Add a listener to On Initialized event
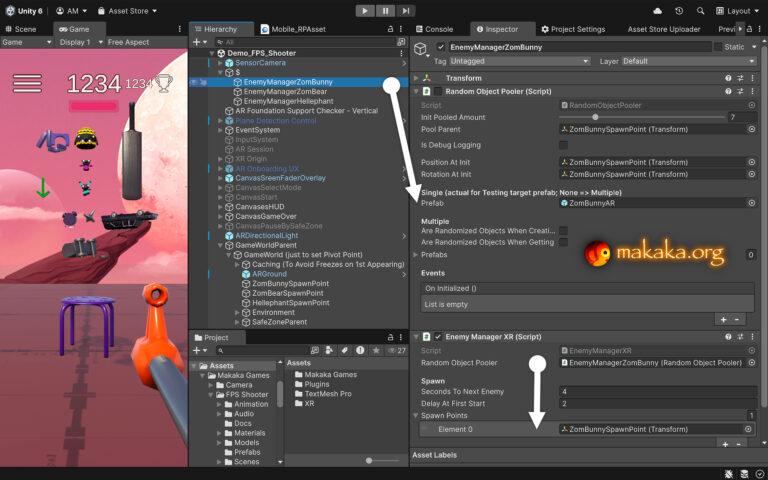 723,319
